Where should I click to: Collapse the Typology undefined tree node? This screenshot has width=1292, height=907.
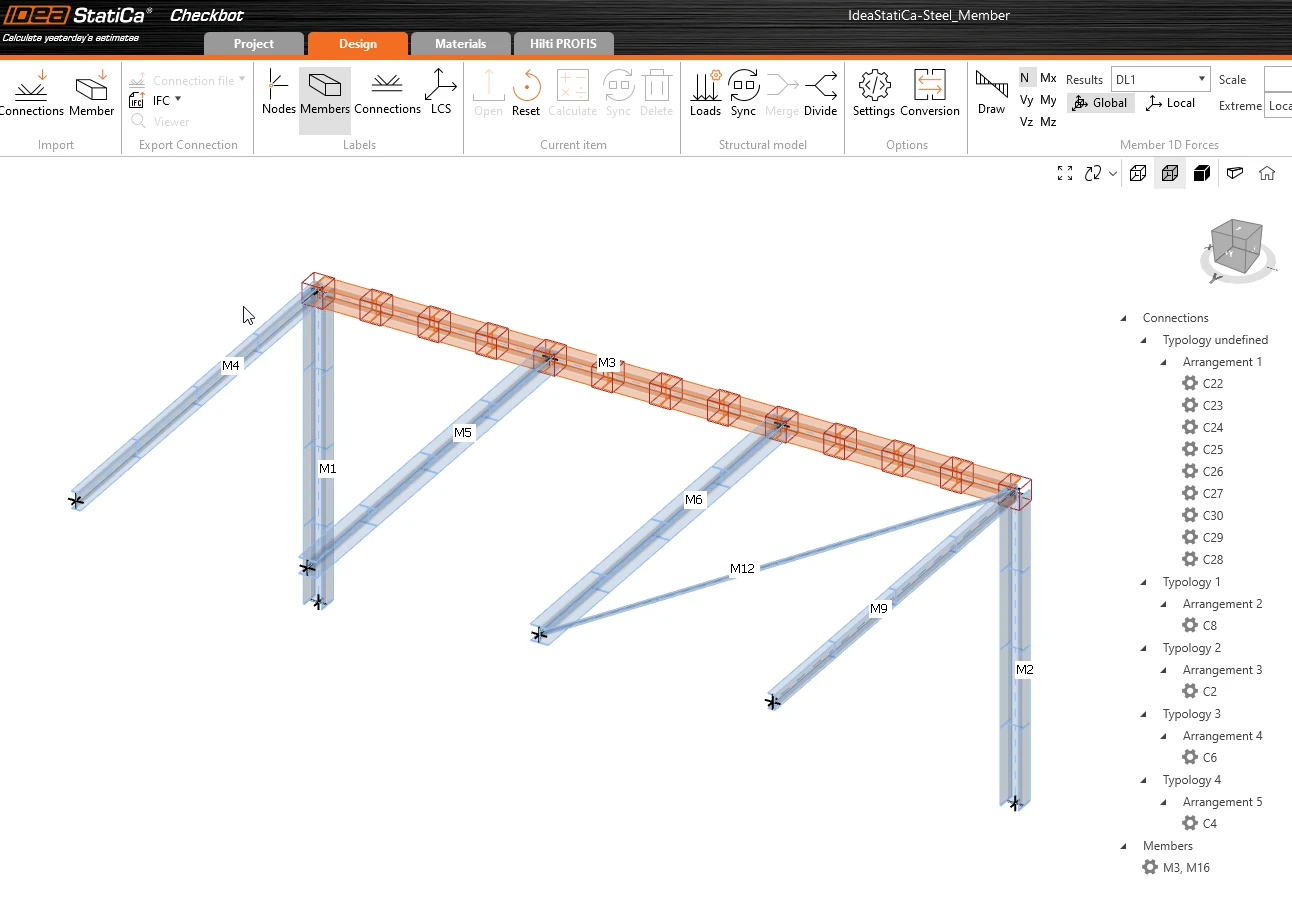(x=1145, y=340)
